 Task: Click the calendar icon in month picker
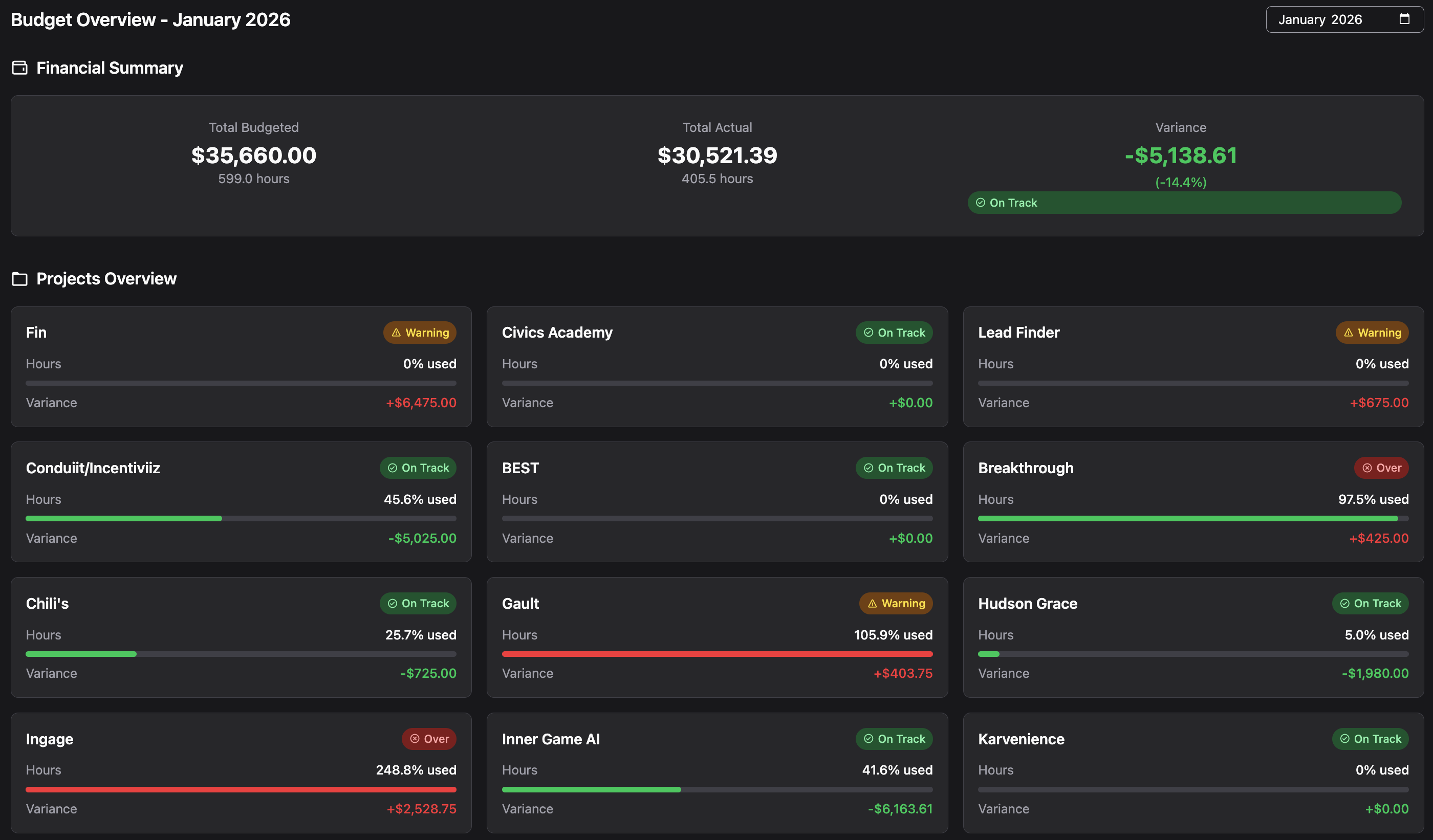click(1404, 19)
